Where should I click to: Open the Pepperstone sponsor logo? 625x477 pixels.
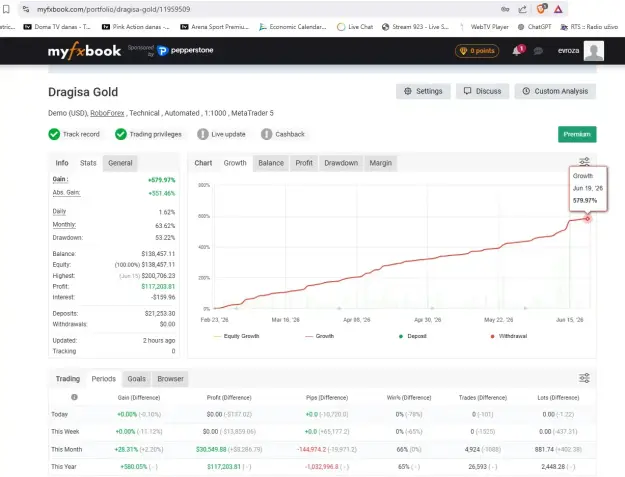tap(185, 51)
